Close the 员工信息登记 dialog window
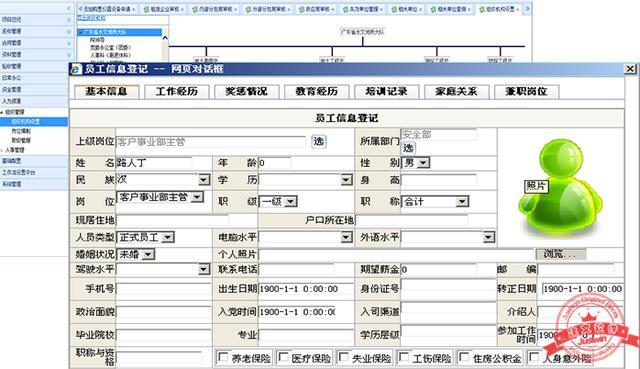640x369 pixels. click(x=630, y=69)
